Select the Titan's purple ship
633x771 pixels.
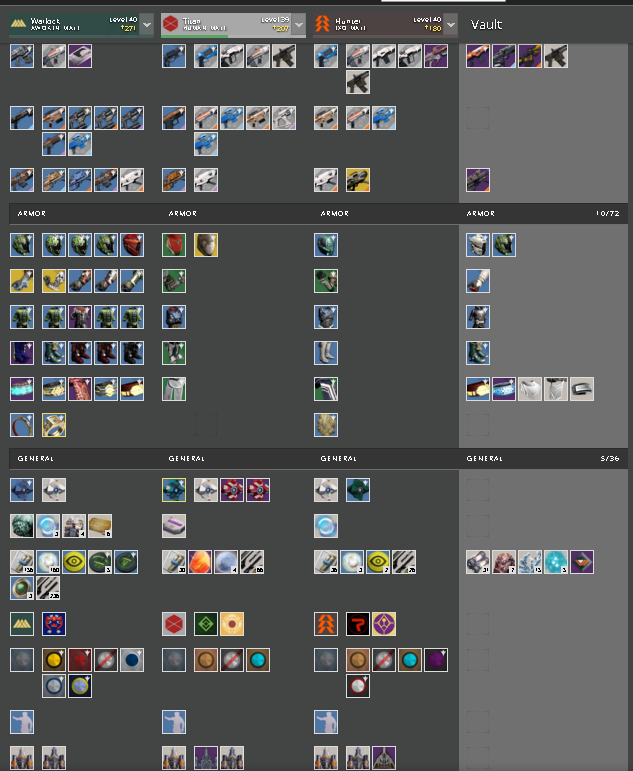206,758
